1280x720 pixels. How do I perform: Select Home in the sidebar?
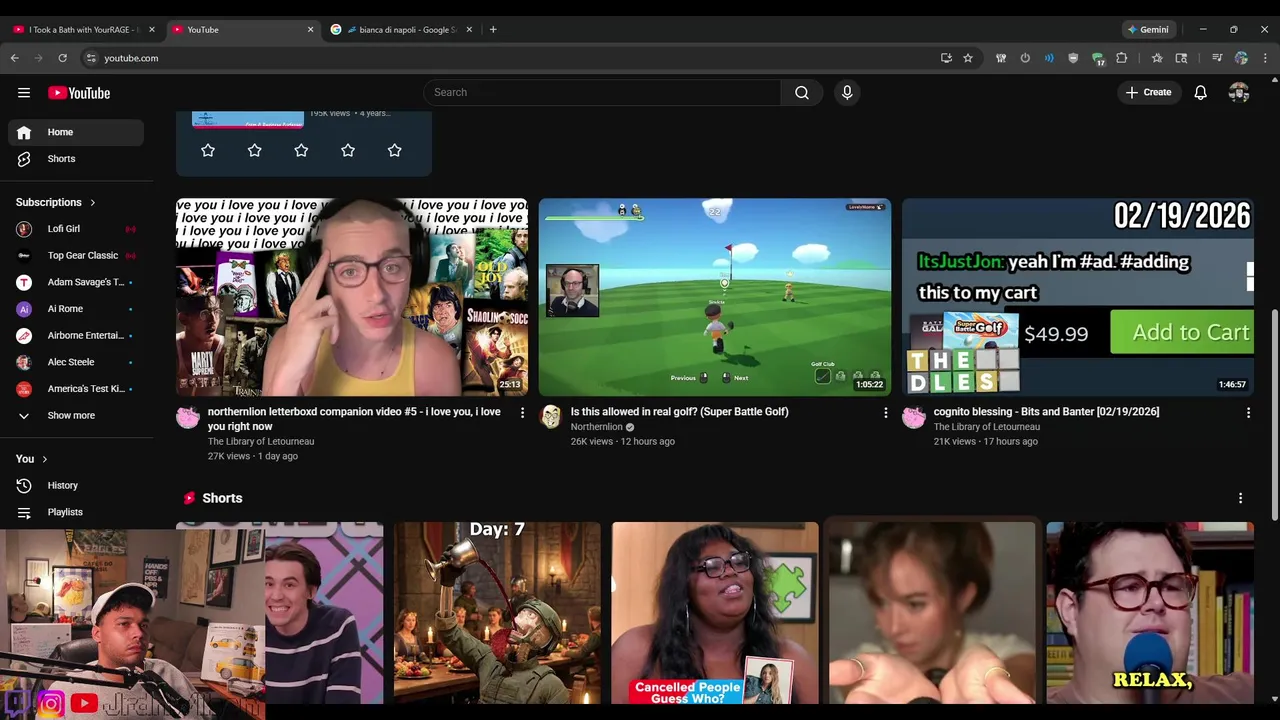(76, 132)
